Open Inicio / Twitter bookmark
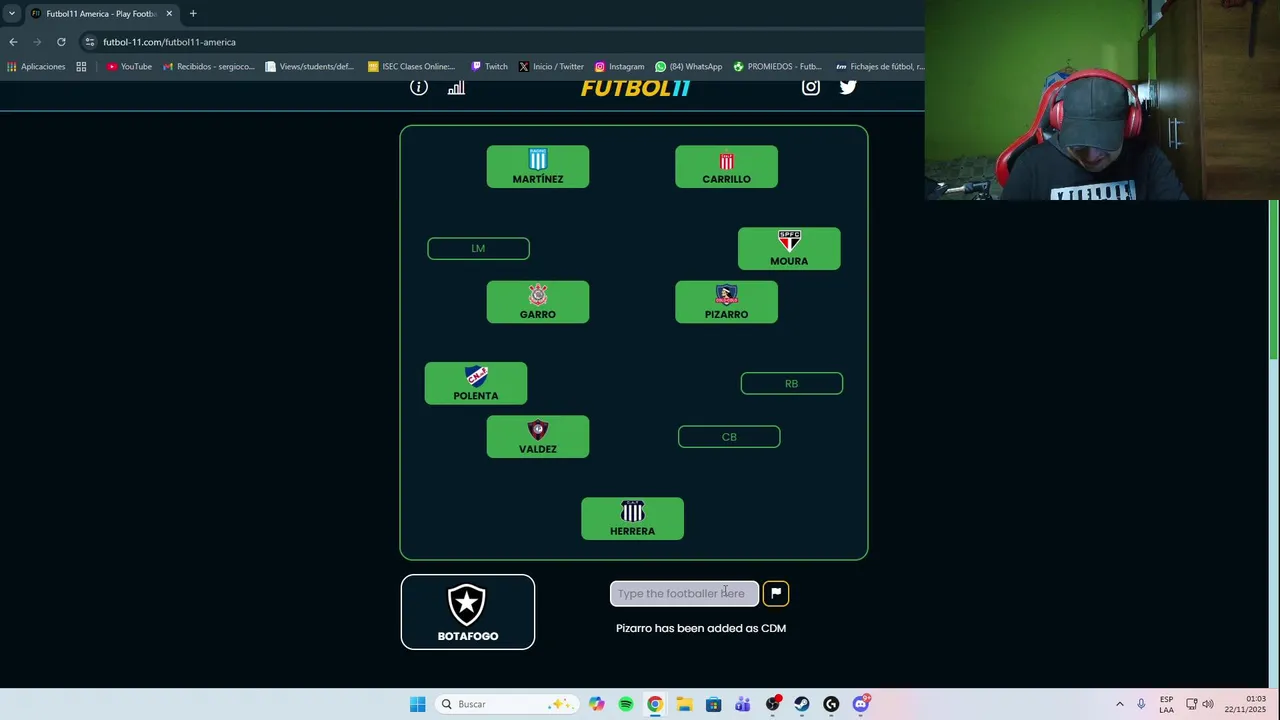Image resolution: width=1280 pixels, height=720 pixels. pos(551,67)
